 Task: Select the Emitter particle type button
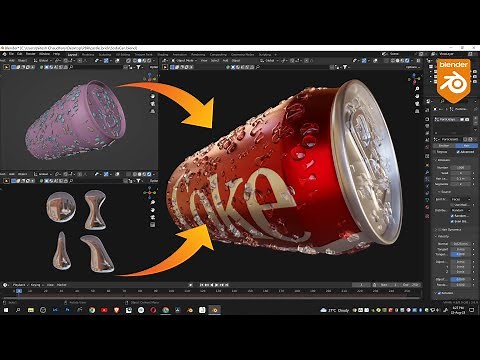(444, 146)
